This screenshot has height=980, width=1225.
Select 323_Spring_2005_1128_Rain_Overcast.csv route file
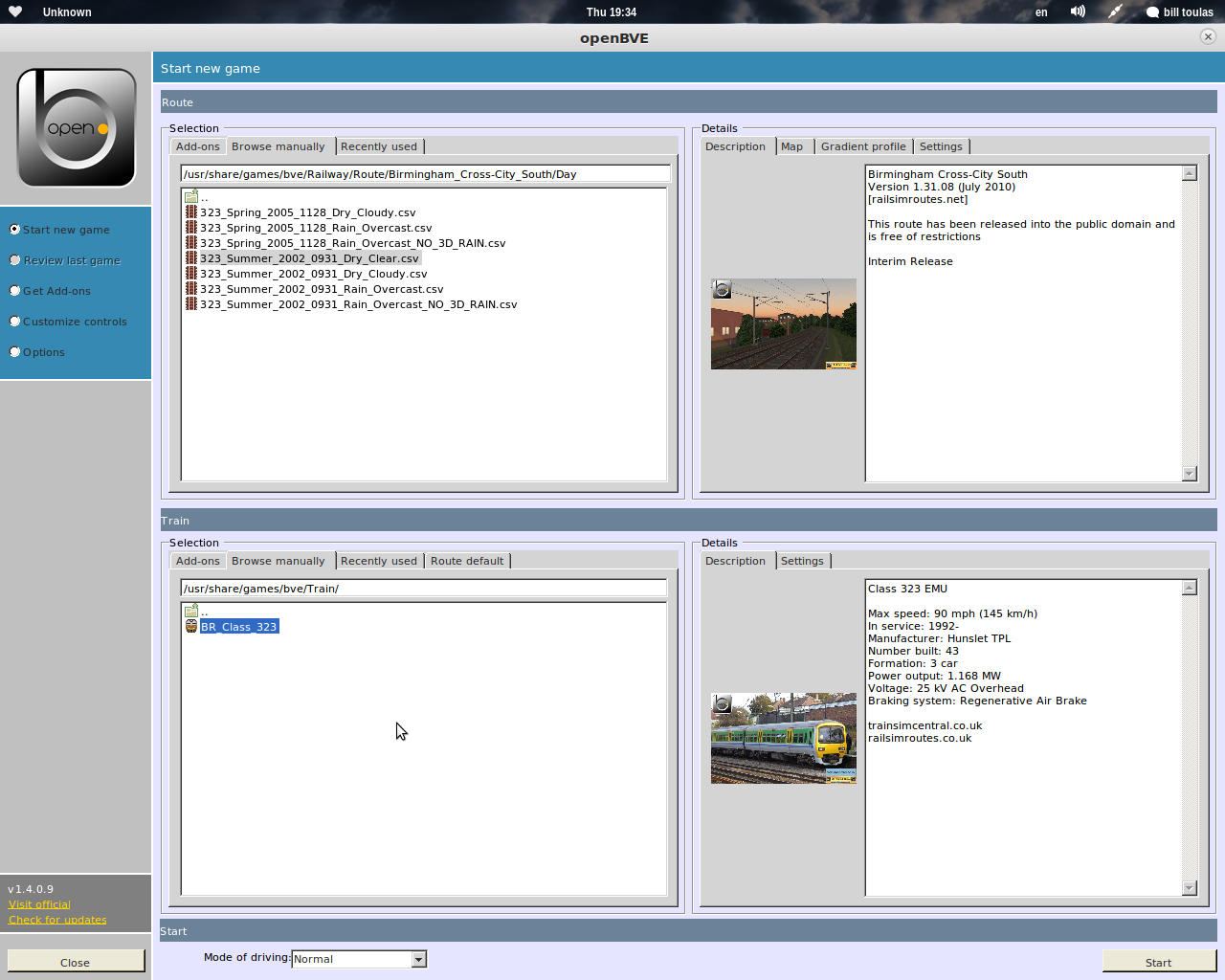tap(316, 228)
